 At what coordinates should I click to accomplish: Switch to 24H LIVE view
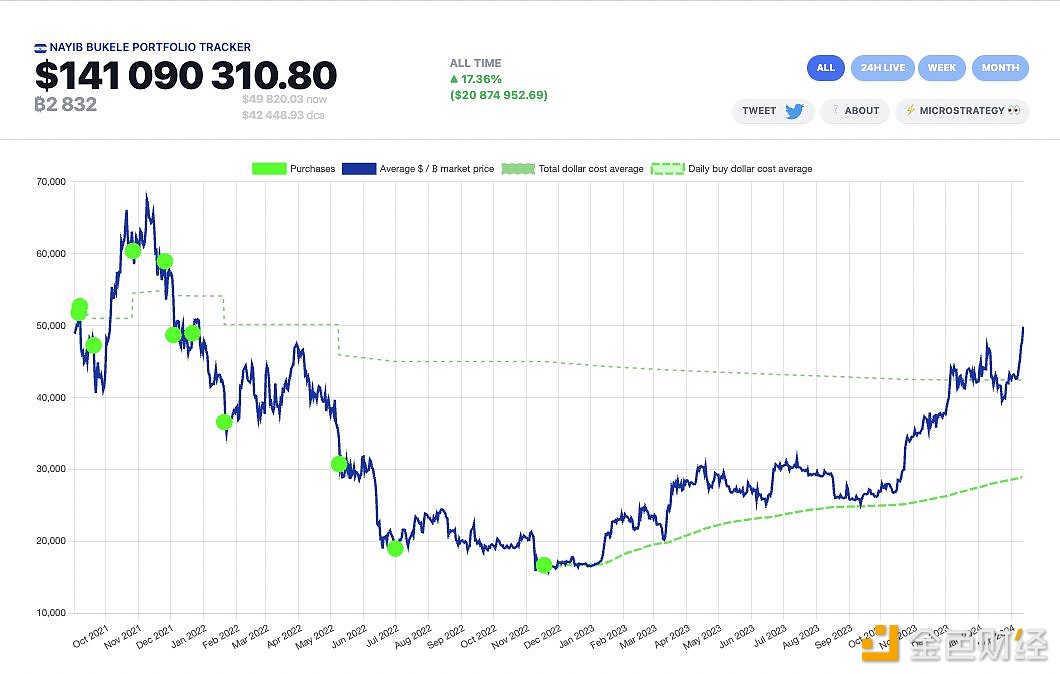coord(882,68)
